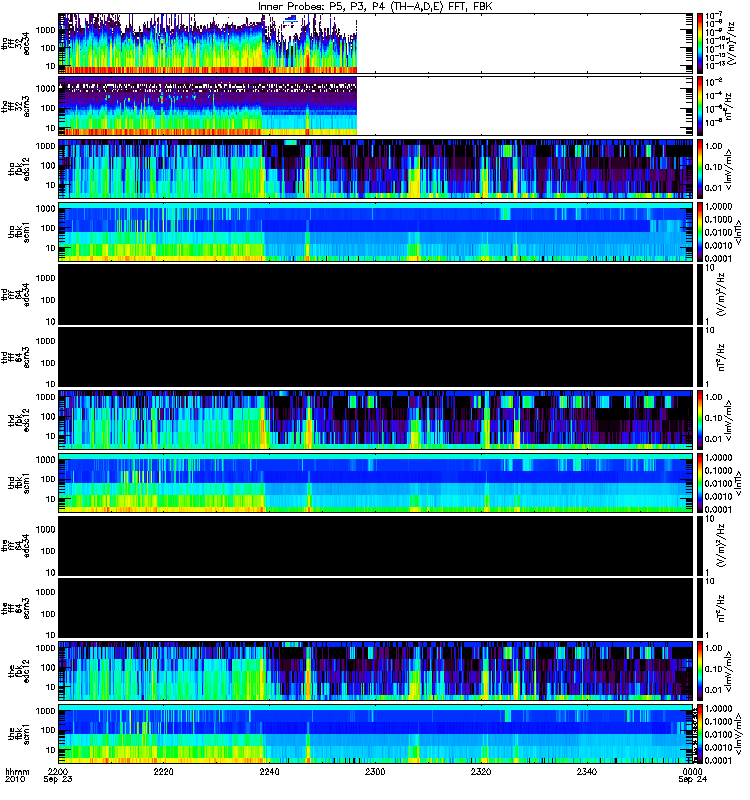Viewport: 750px width, 800px height.
Task: Click the '1.0000' colorbar value of tha fbk scm1
Action: [718, 207]
